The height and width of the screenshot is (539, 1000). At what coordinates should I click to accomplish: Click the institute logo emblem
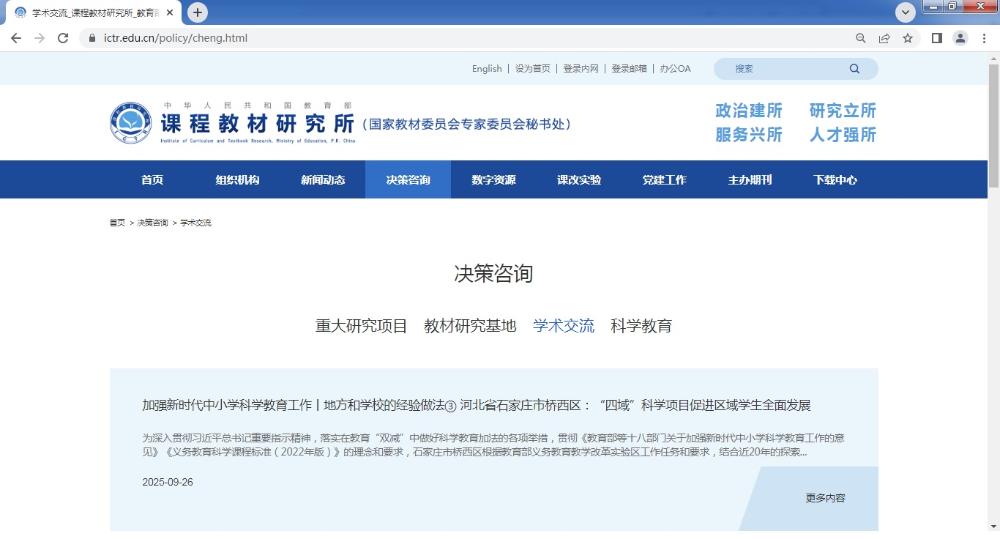[x=131, y=123]
